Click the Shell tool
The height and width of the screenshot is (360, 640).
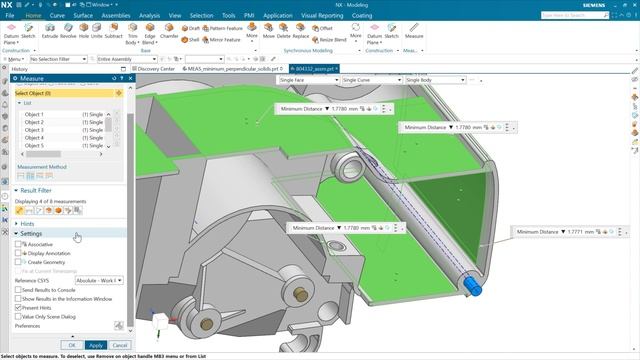[x=190, y=40]
